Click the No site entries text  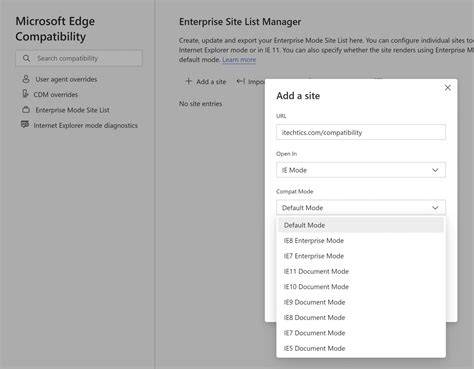tap(200, 104)
